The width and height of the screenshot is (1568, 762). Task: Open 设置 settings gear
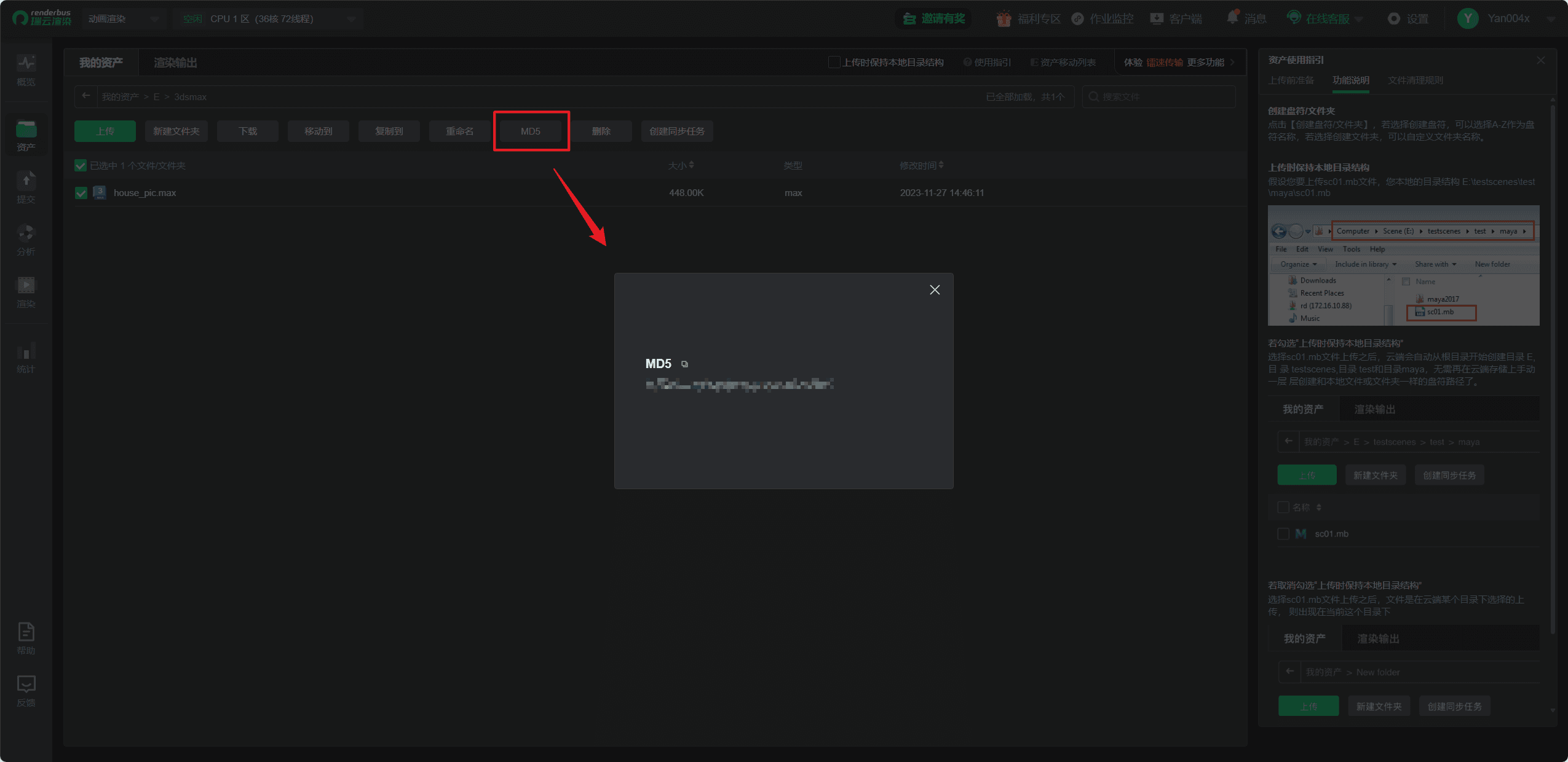pos(1408,18)
